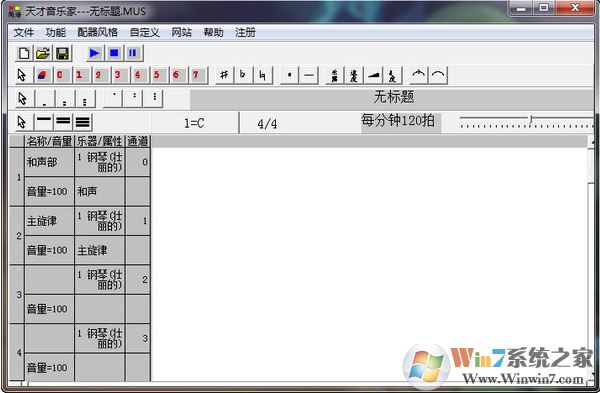Select arrow pointer in underline toolbar
The width and height of the screenshot is (600, 393).
22,122
